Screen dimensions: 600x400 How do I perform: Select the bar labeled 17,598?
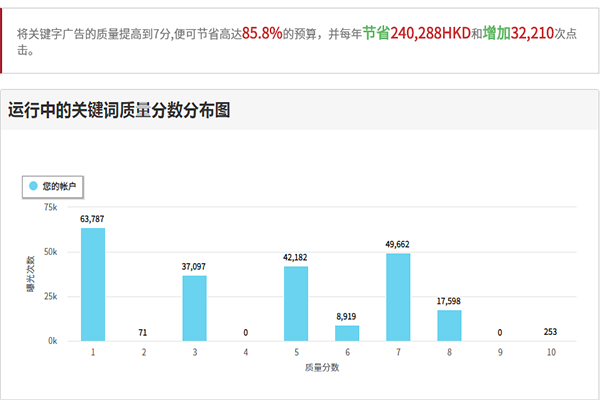tap(449, 325)
